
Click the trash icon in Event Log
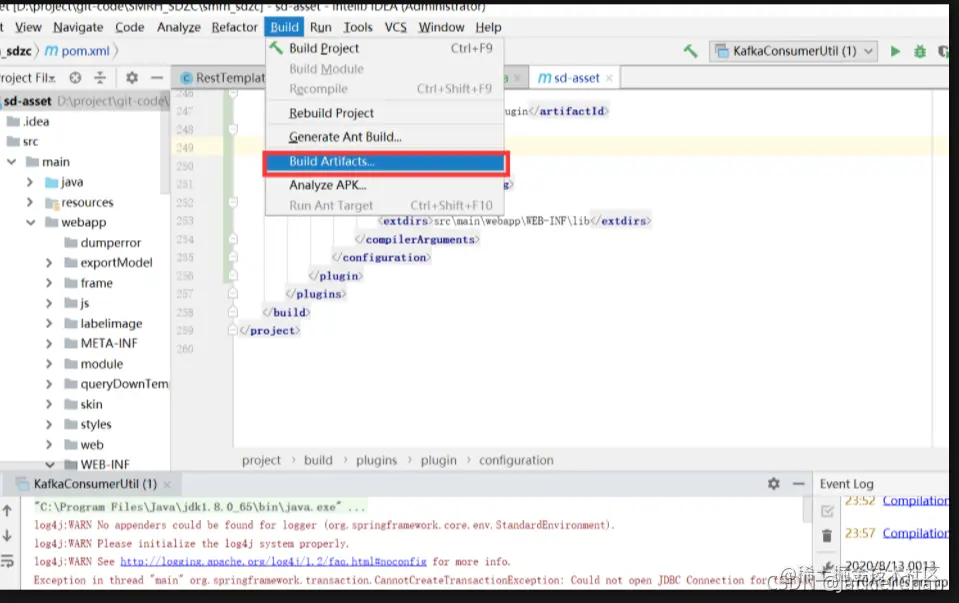[827, 536]
